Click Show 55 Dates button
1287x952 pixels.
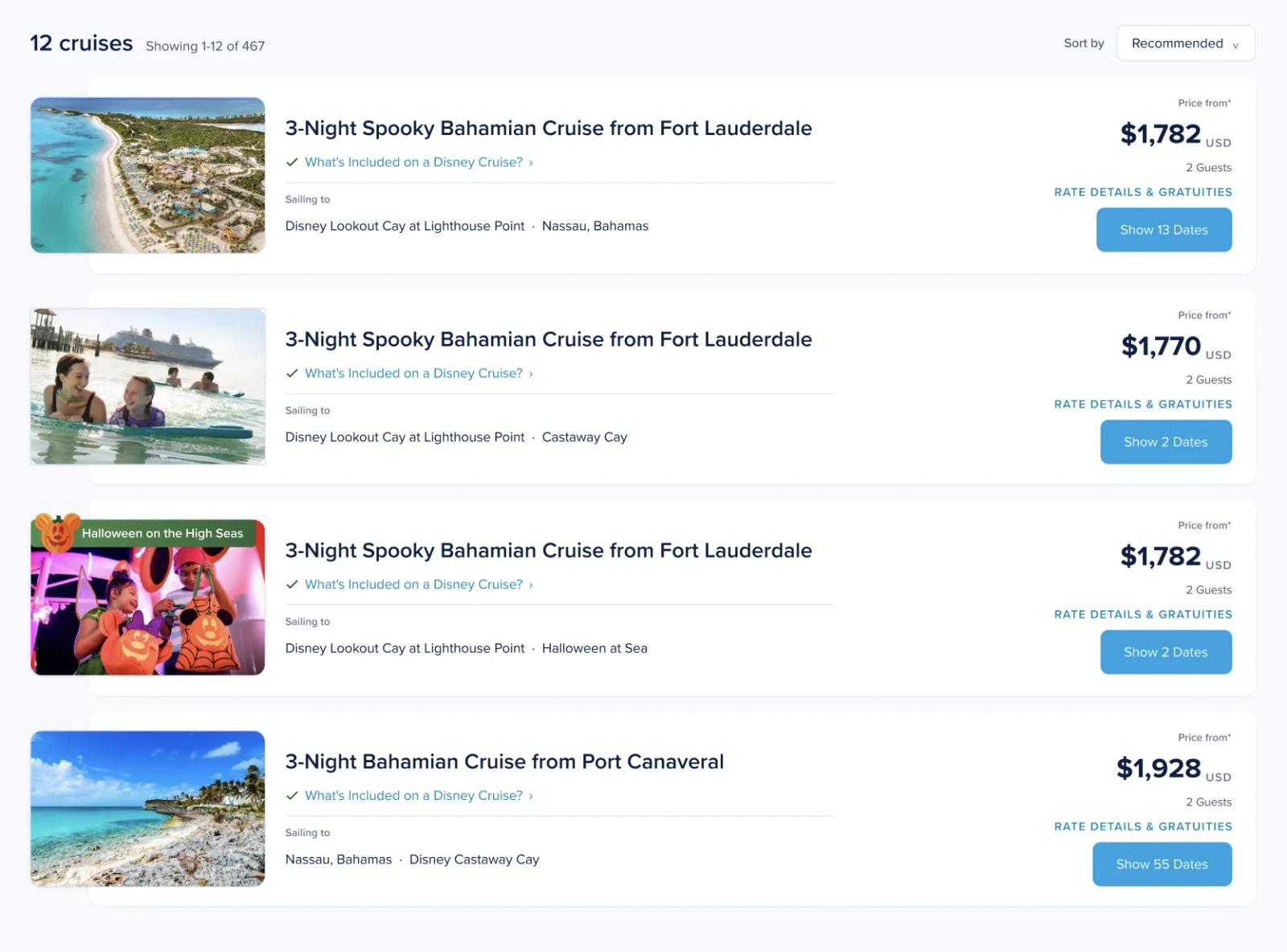click(1162, 864)
